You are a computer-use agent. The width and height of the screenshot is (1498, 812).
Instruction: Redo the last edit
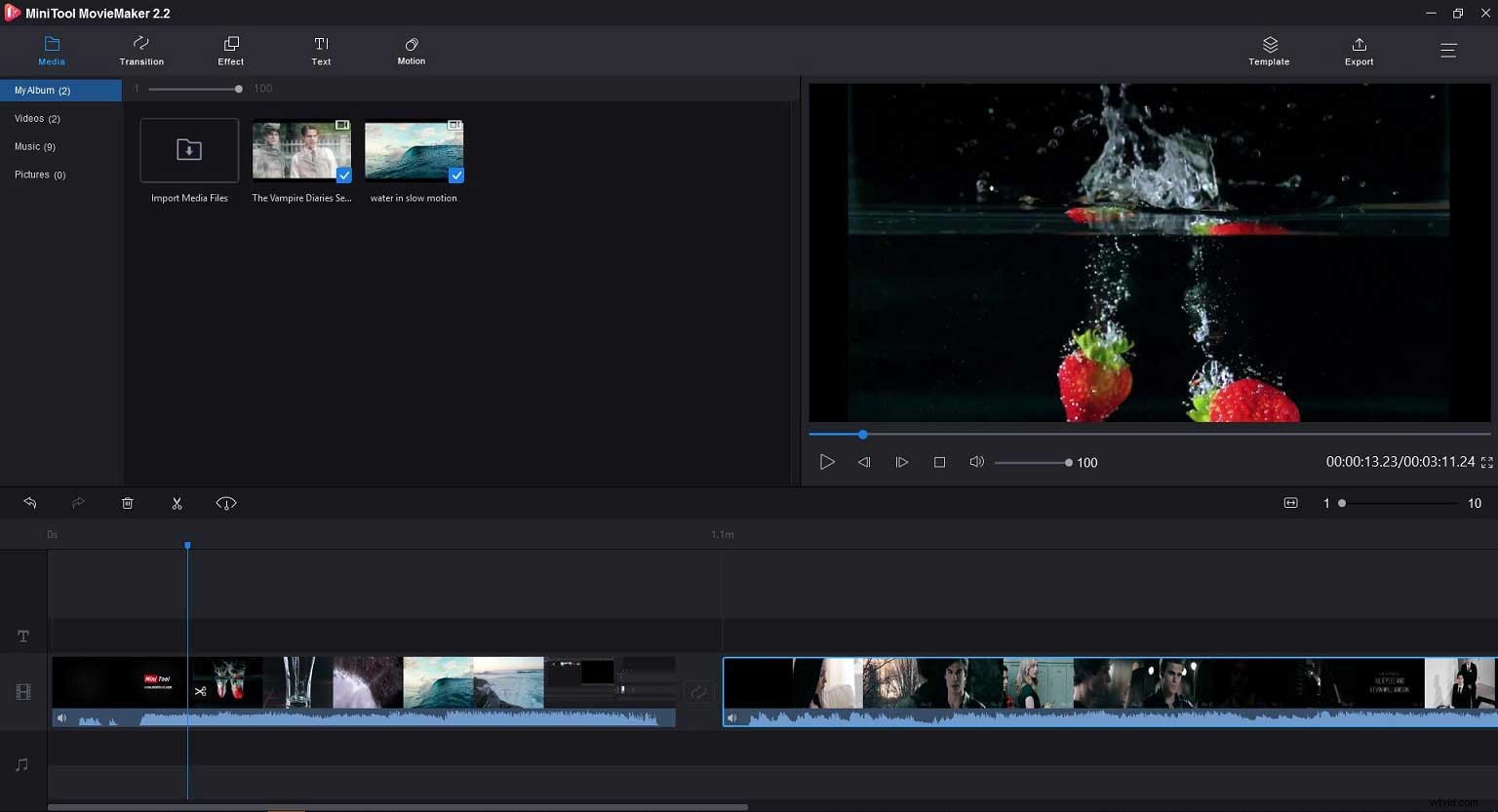tap(78, 502)
